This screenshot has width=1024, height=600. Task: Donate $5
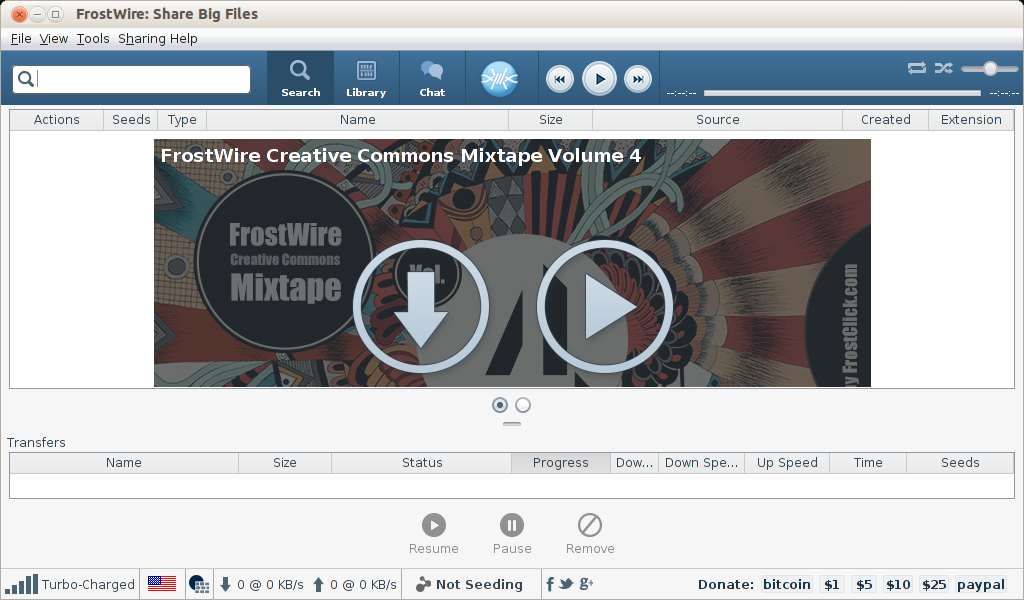click(864, 584)
